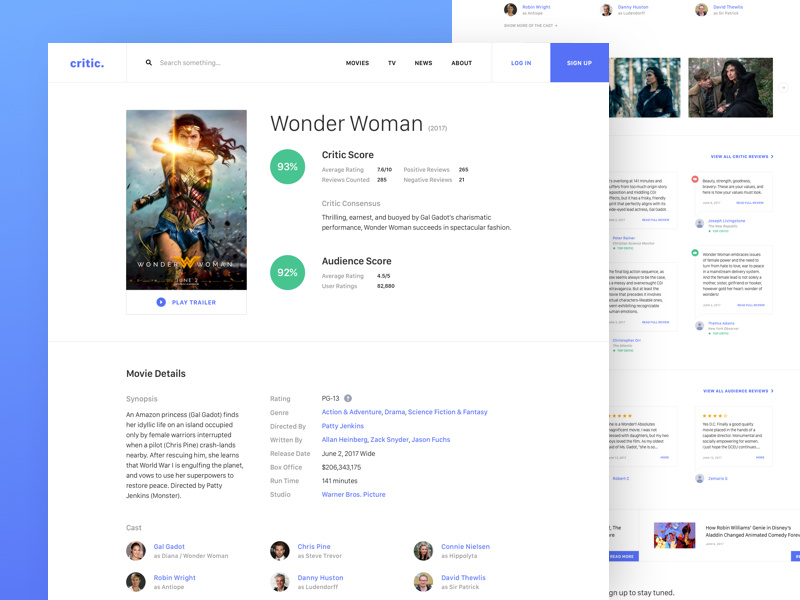Open the Aladdin news article thumbnail
This screenshot has height=600, width=800.
(674, 535)
